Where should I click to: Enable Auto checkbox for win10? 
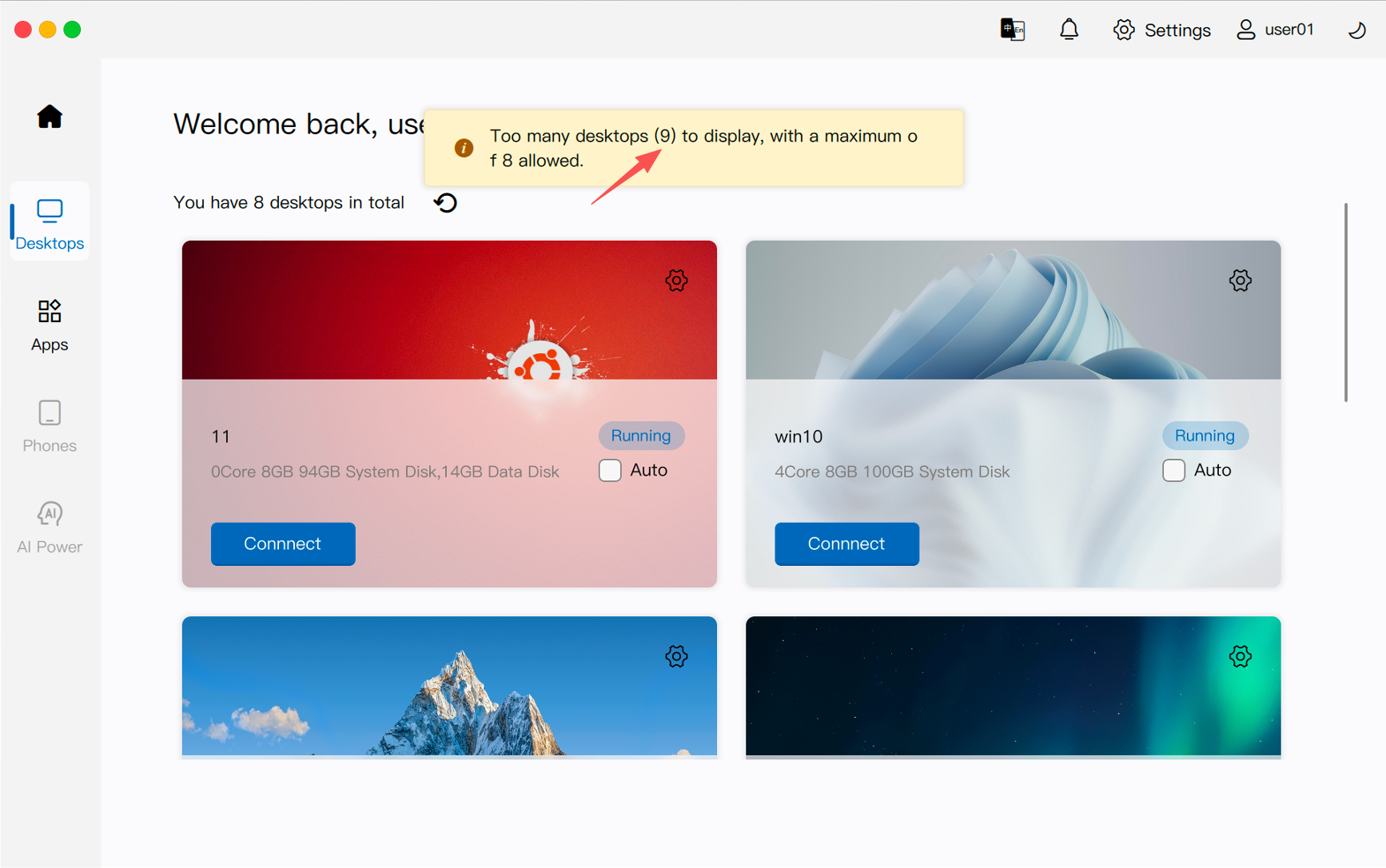point(1173,470)
